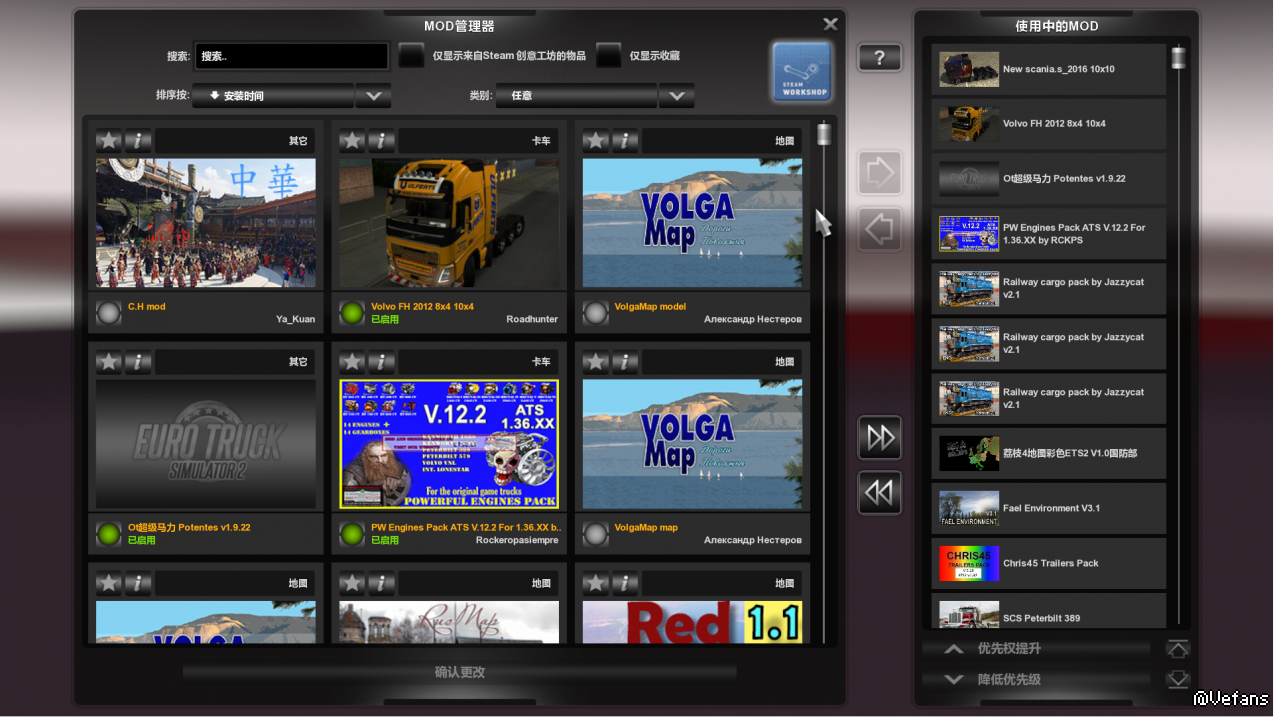Click the Volvo FH 2012 truck thumbnail
Screen dimensions: 1281x719
pyautogui.click(x=449, y=223)
